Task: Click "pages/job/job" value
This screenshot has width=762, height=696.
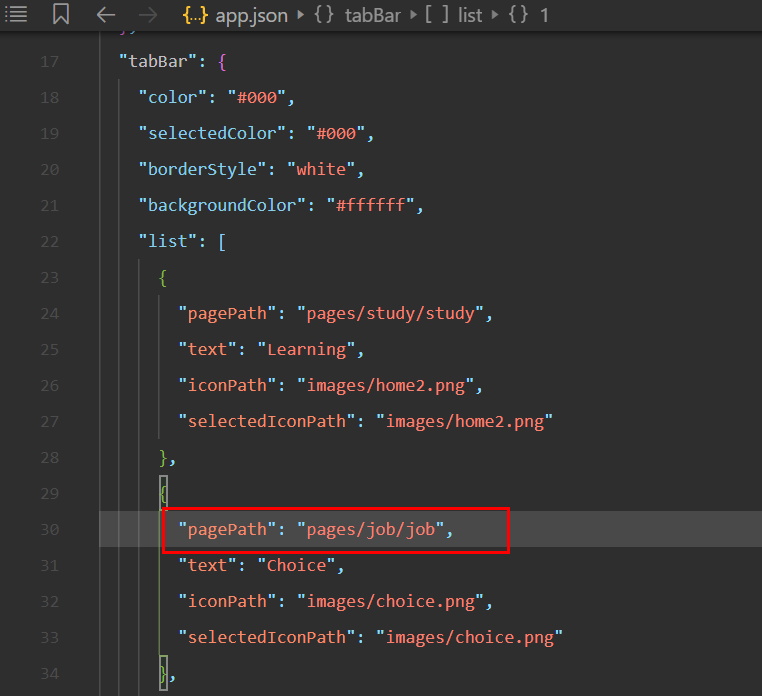Action: [371, 529]
